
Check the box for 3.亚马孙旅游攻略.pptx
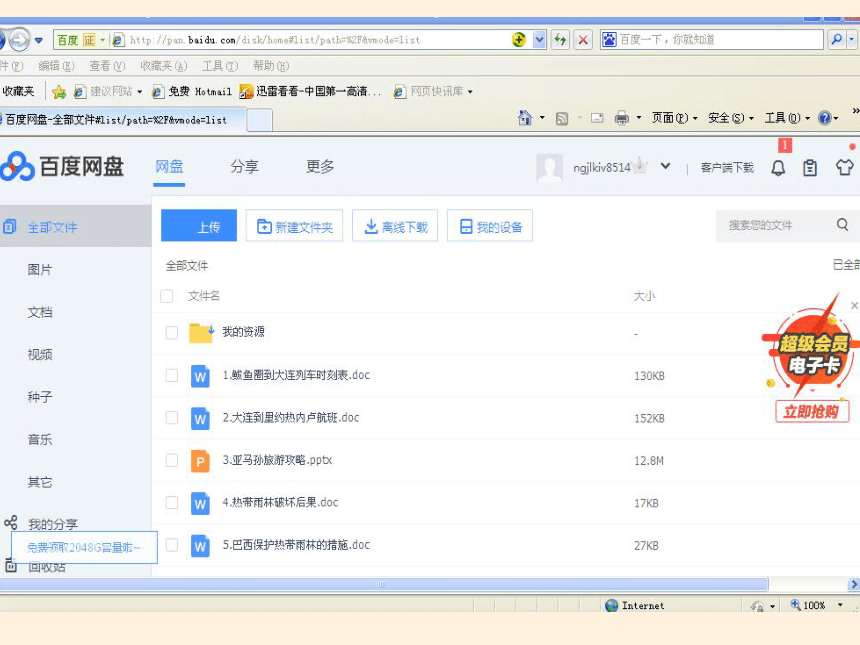(x=172, y=460)
